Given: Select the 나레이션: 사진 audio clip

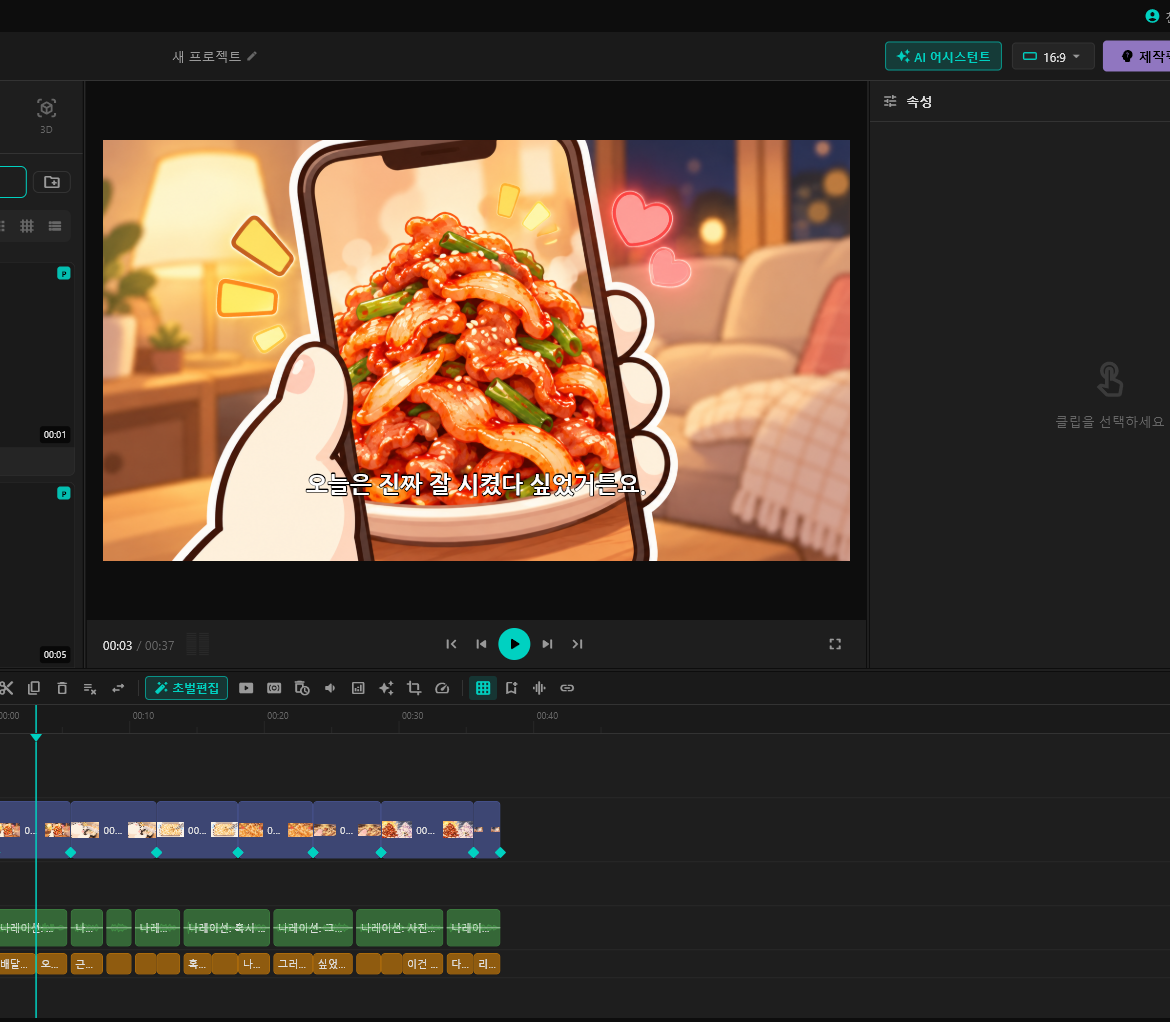Looking at the screenshot, I should 399,928.
